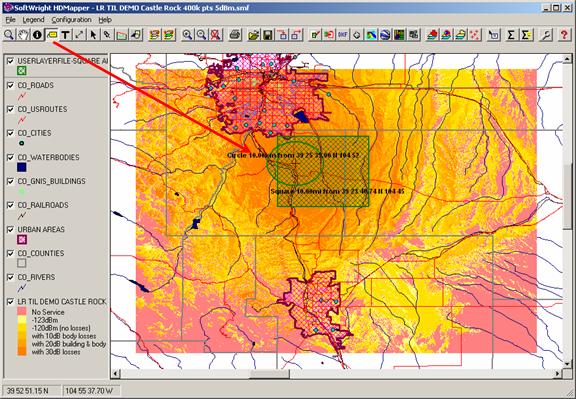Viewport: 576px width, 399px height.
Task: Click the map's vertical scrollbar up arrow
Action: pos(567,58)
